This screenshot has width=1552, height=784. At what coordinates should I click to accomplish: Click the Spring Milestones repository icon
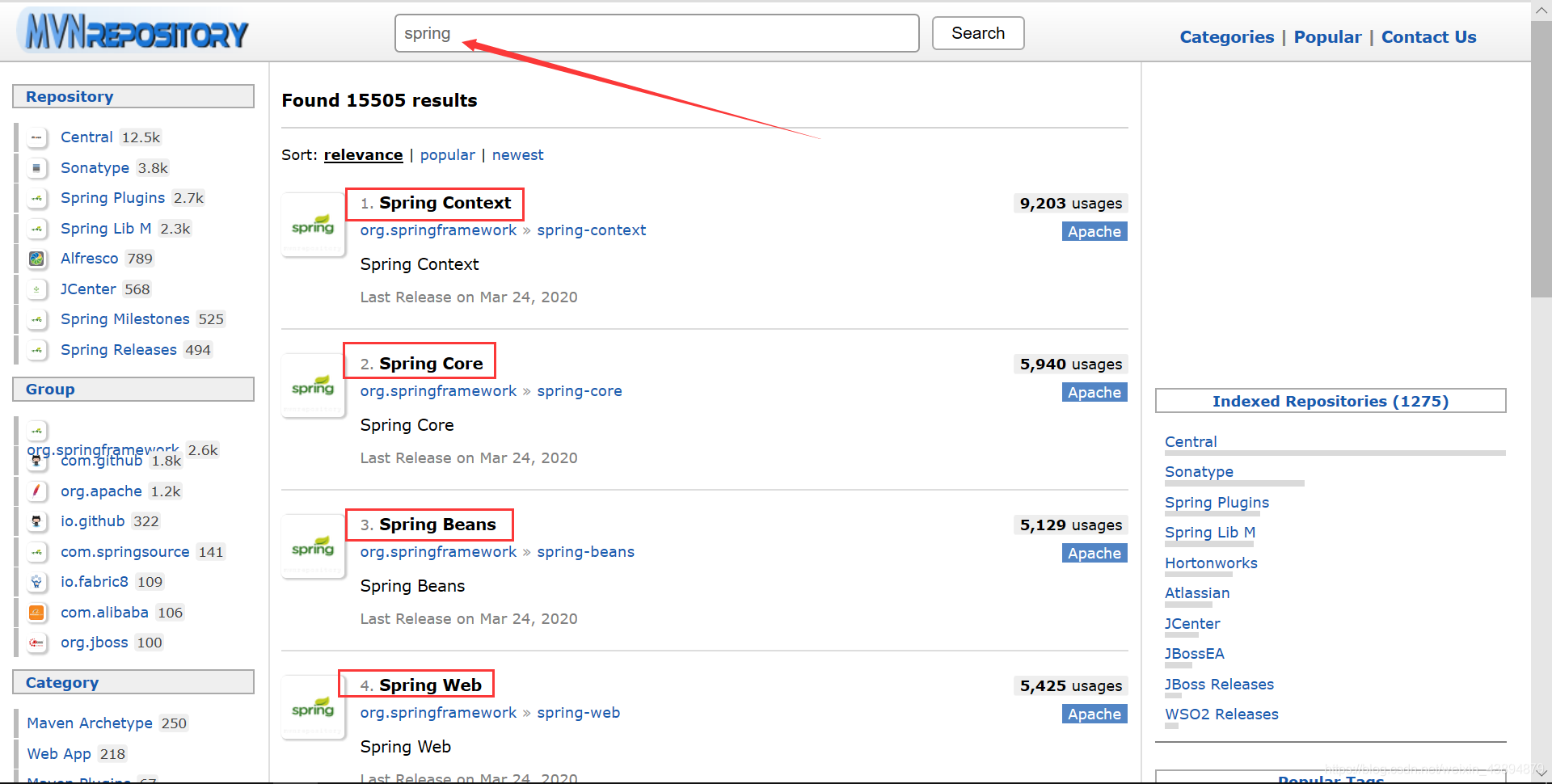click(36, 319)
